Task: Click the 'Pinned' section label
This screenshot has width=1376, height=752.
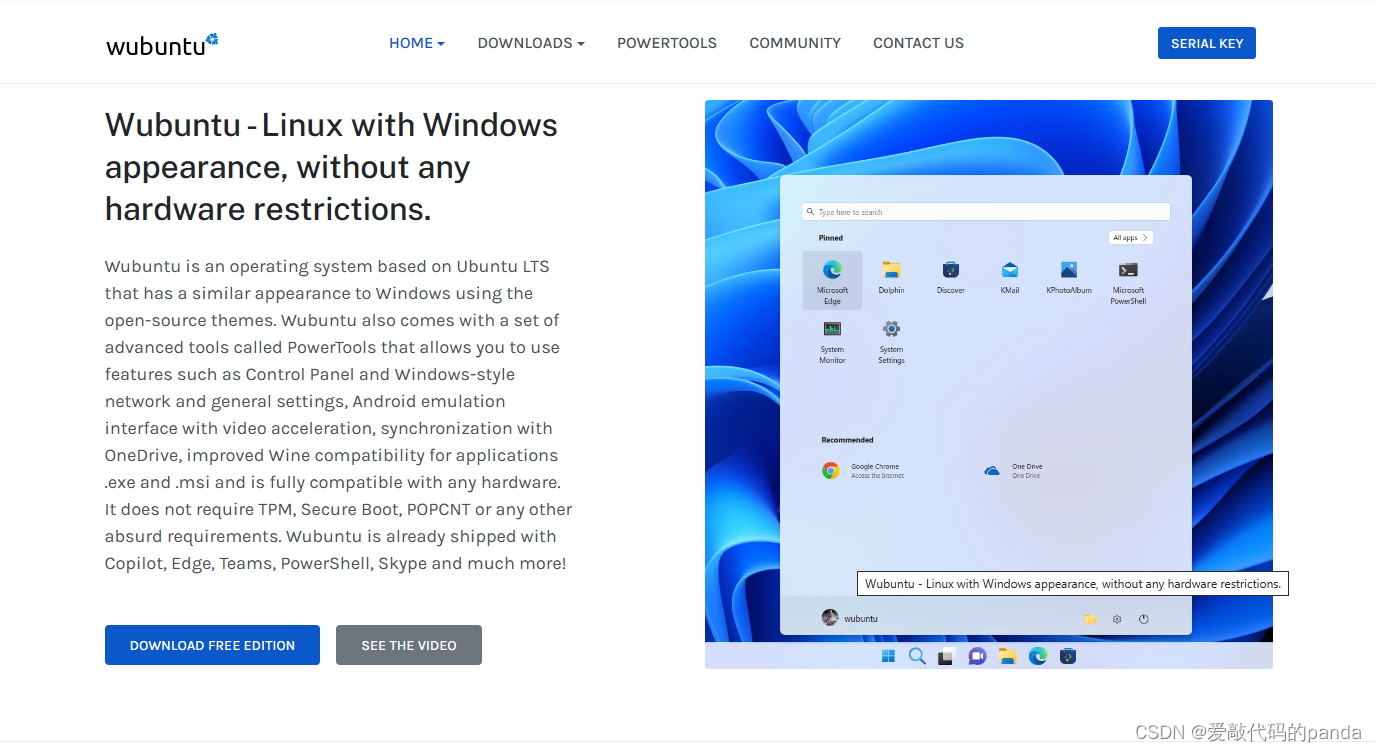Action: tap(831, 238)
